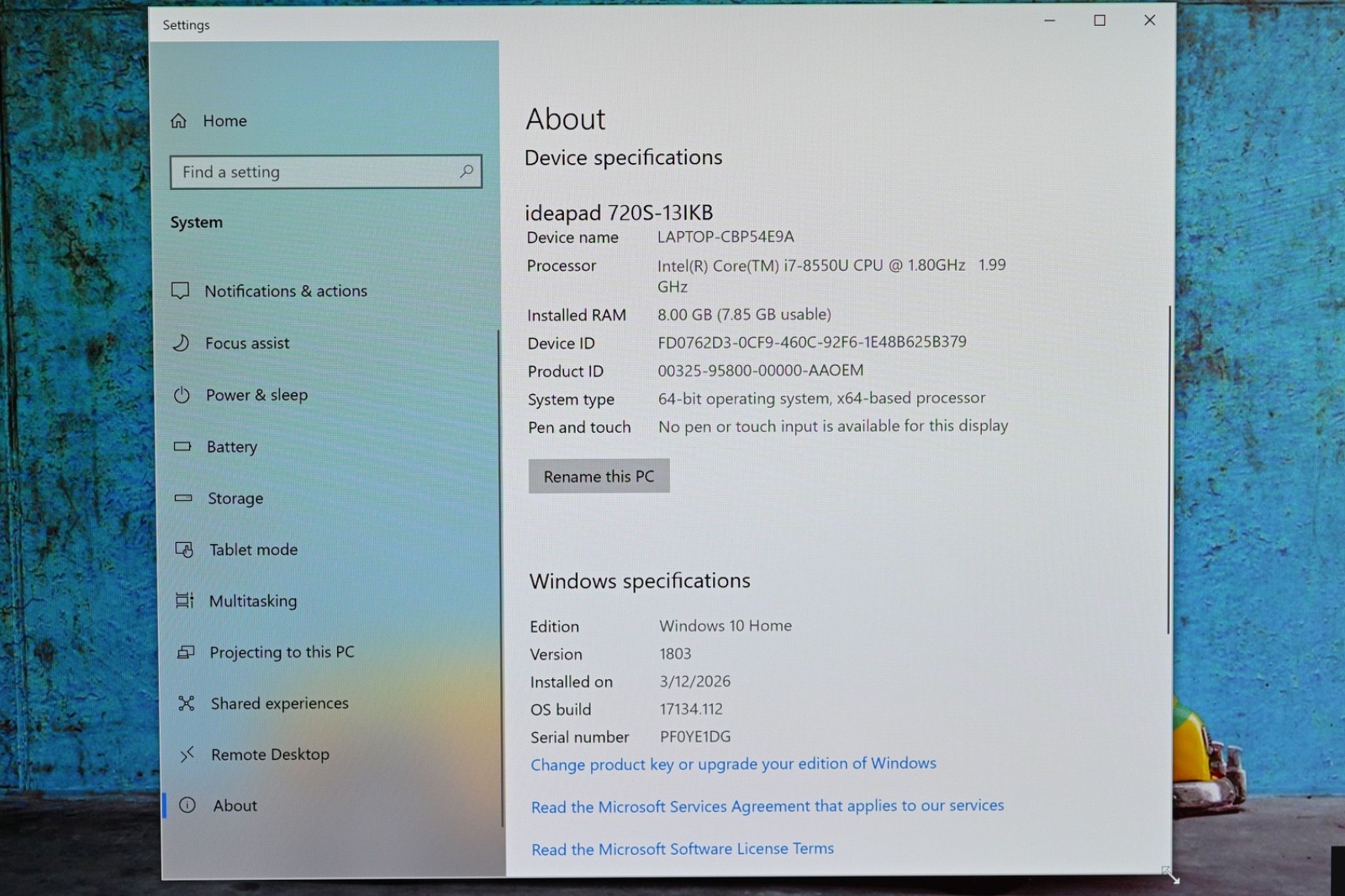This screenshot has height=896, width=1345.
Task: Click the Find a setting search box
Action: (325, 171)
